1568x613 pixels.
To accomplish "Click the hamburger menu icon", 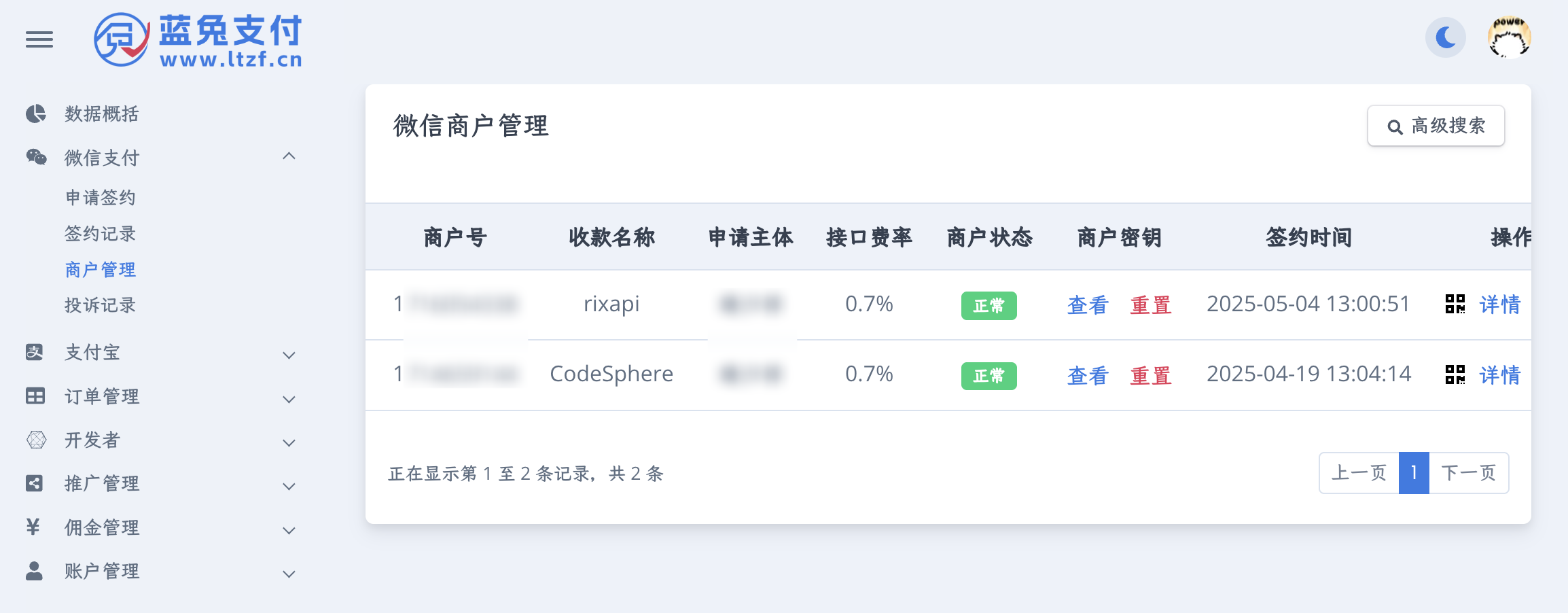I will 39,39.
